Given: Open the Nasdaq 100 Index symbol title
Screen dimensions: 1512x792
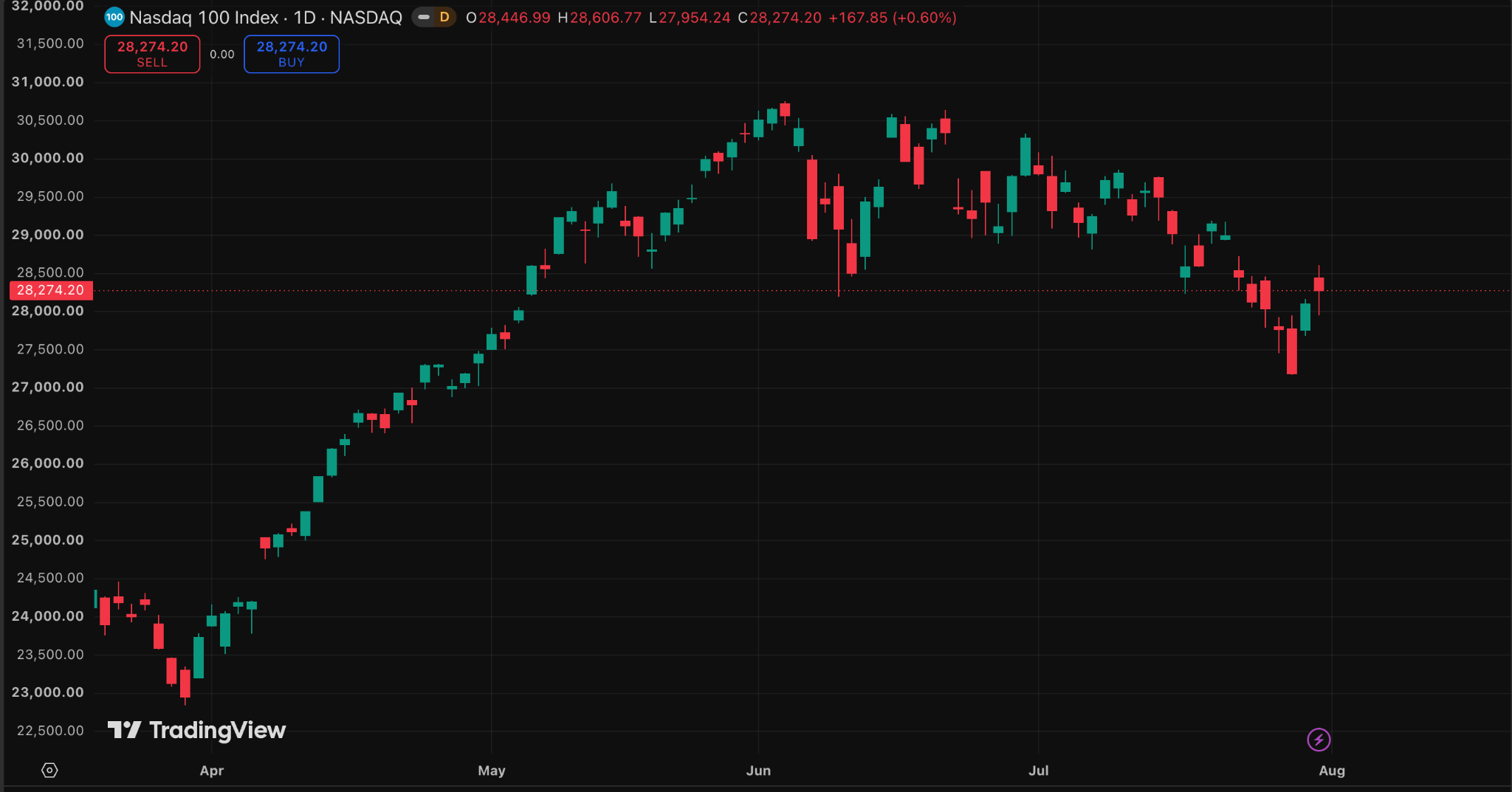Looking at the screenshot, I should (x=266, y=17).
